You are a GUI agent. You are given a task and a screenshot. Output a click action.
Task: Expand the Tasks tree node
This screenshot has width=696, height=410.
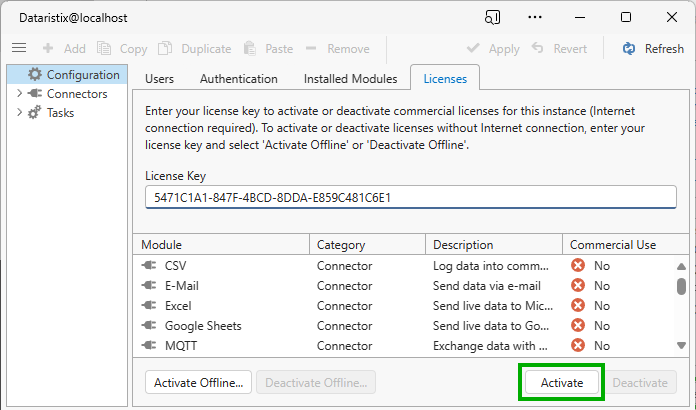click(x=19, y=113)
